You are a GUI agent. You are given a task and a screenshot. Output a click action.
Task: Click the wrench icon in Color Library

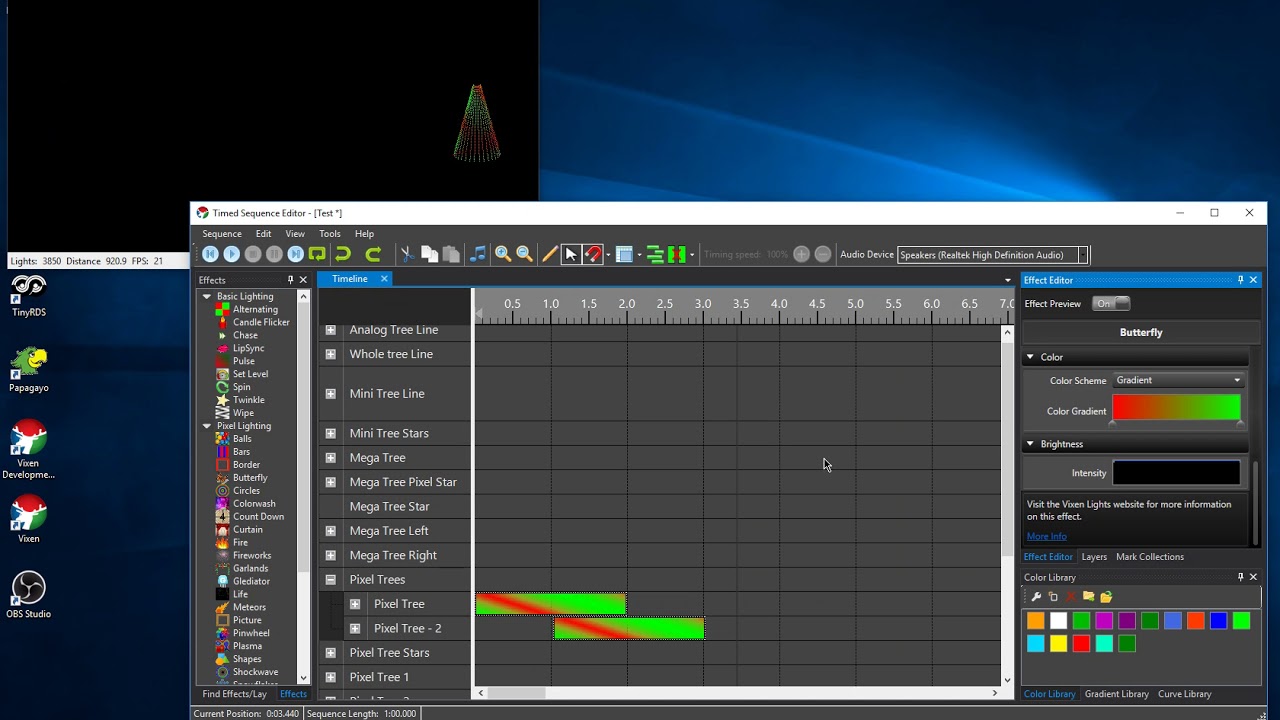tap(1036, 597)
